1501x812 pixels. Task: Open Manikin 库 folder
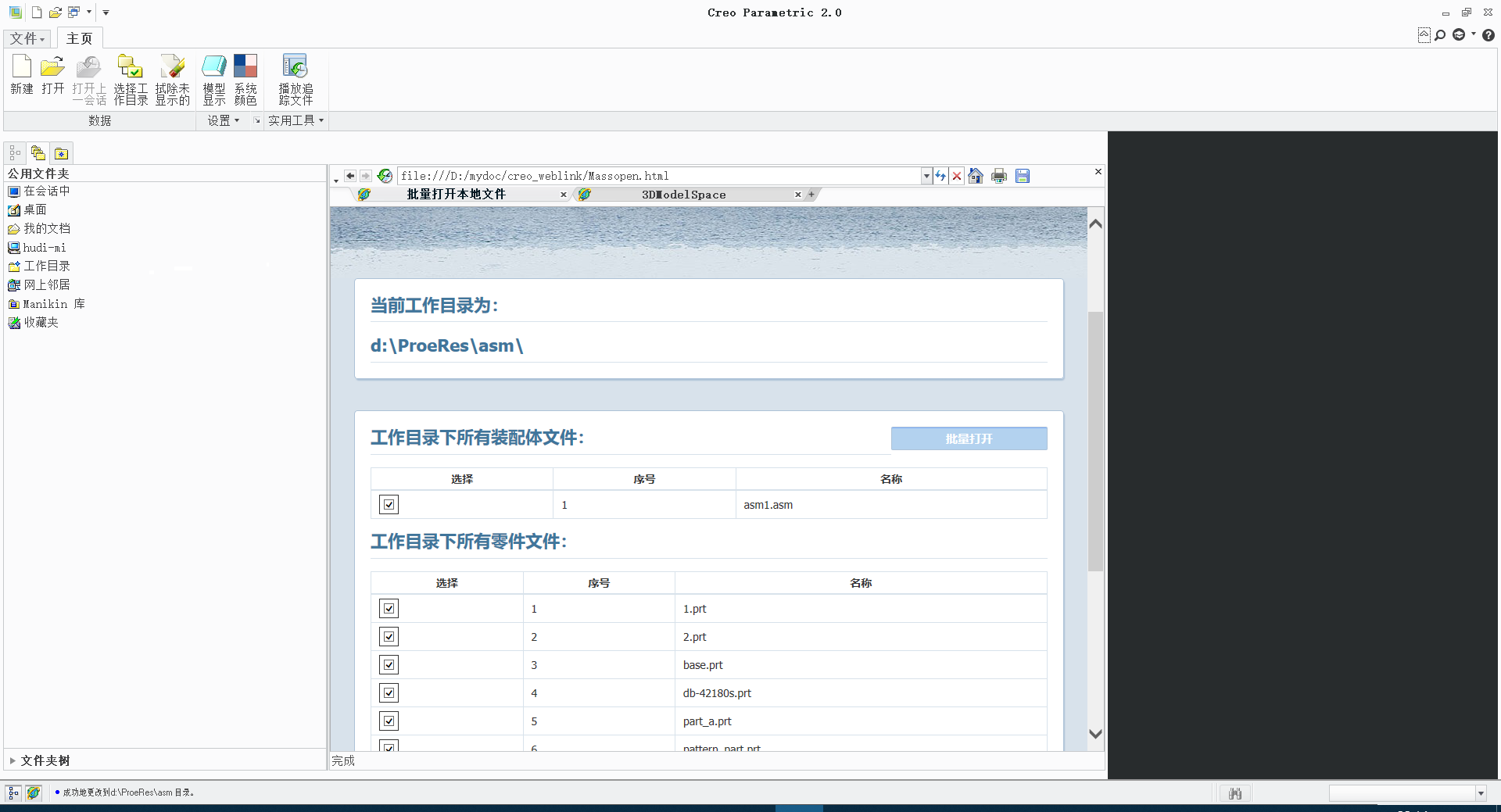click(46, 303)
